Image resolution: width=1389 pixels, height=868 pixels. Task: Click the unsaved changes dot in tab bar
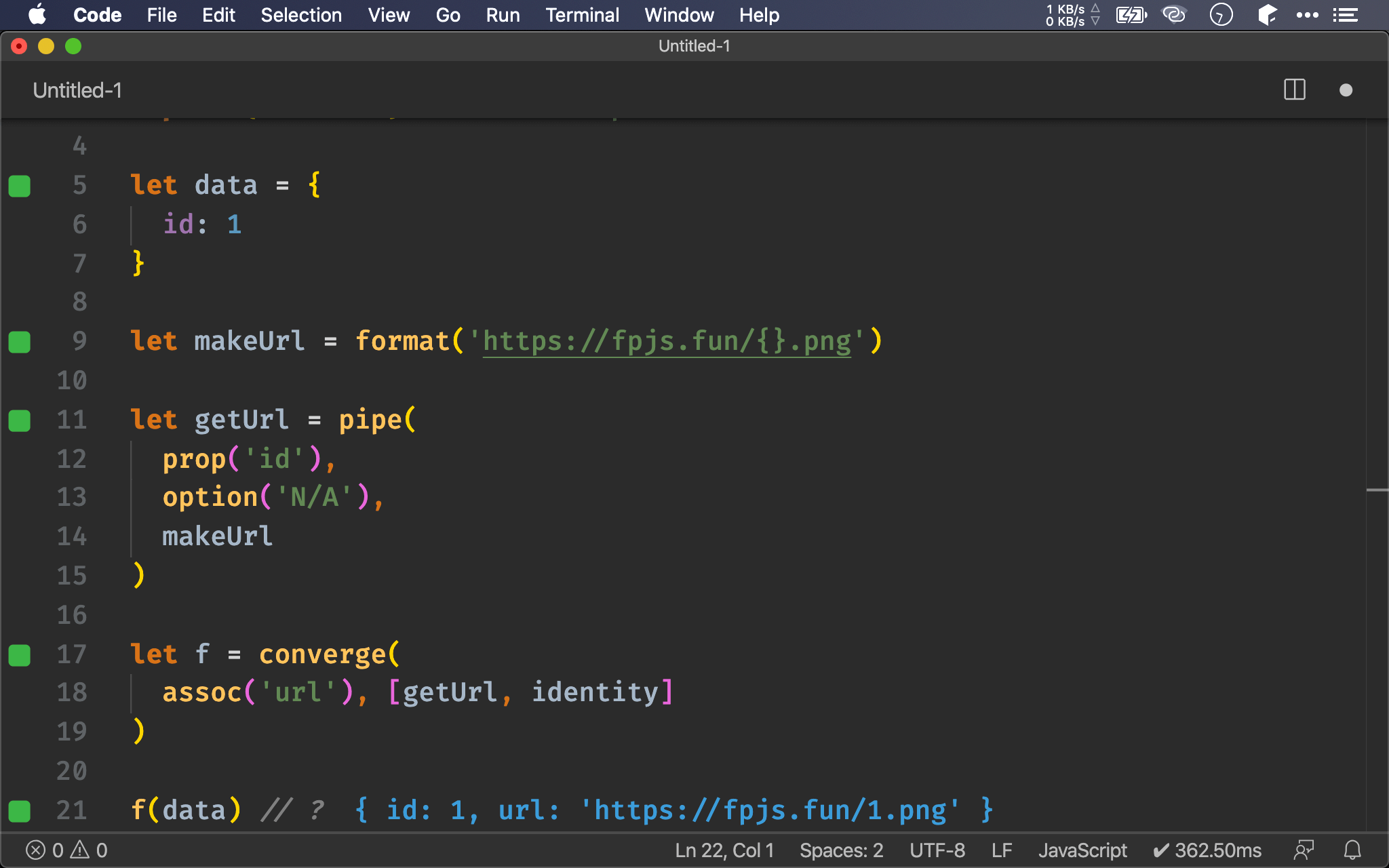click(1346, 90)
